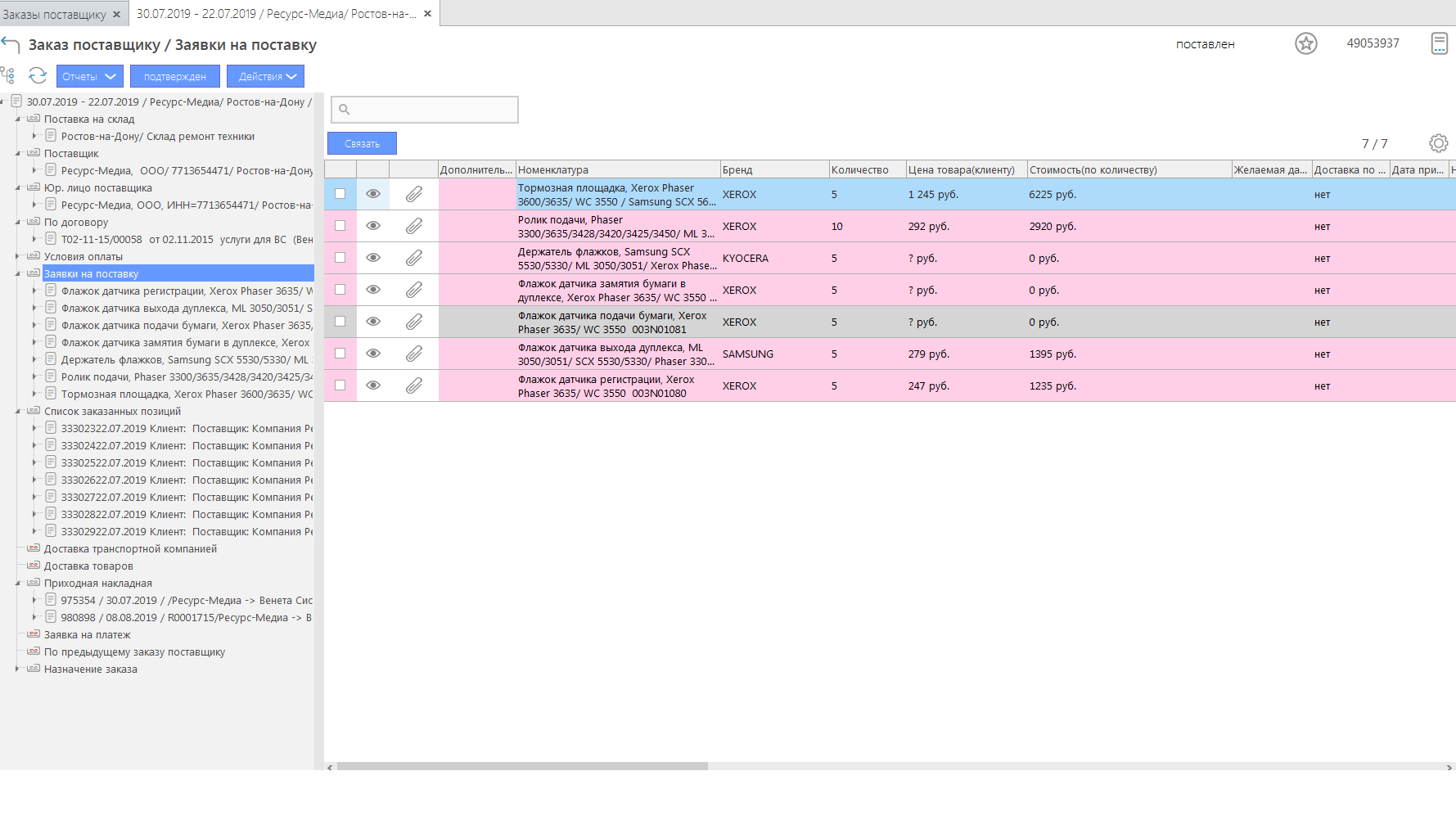Expand the Условия оплаты tree node
The height and width of the screenshot is (825, 1456).
(17, 256)
